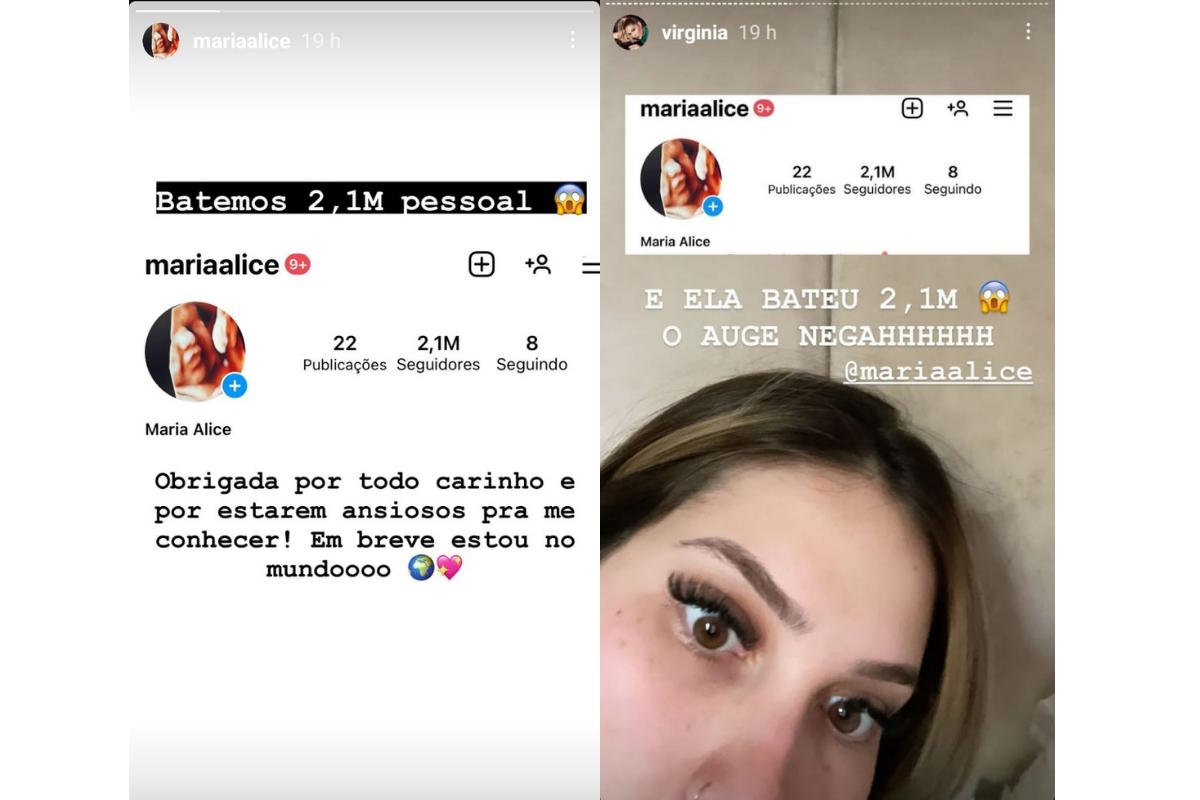Open the hamburger menu in Virginia's screenshot

[1003, 108]
